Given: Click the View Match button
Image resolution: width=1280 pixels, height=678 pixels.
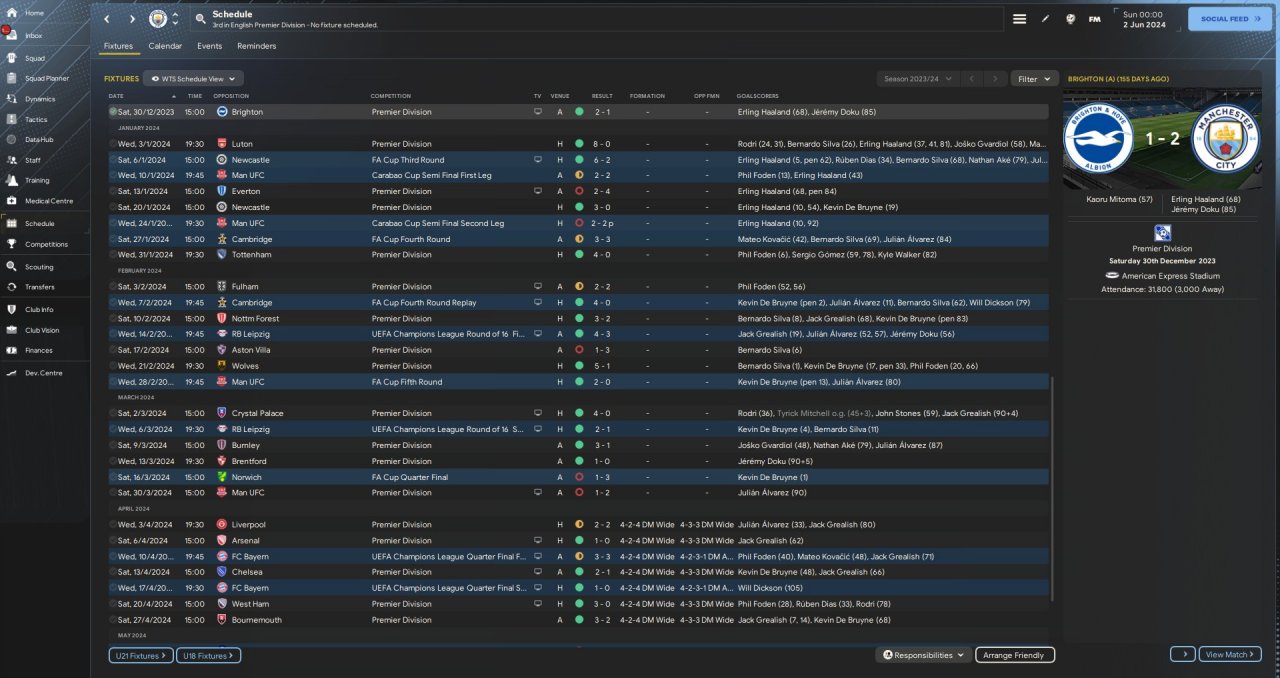Looking at the screenshot, I should tap(1229, 654).
